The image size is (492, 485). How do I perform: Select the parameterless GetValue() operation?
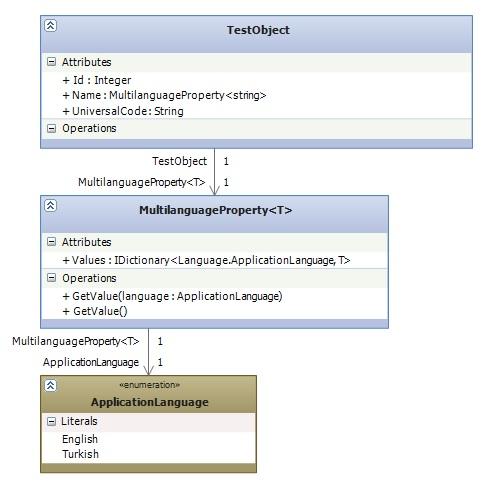(x=95, y=311)
